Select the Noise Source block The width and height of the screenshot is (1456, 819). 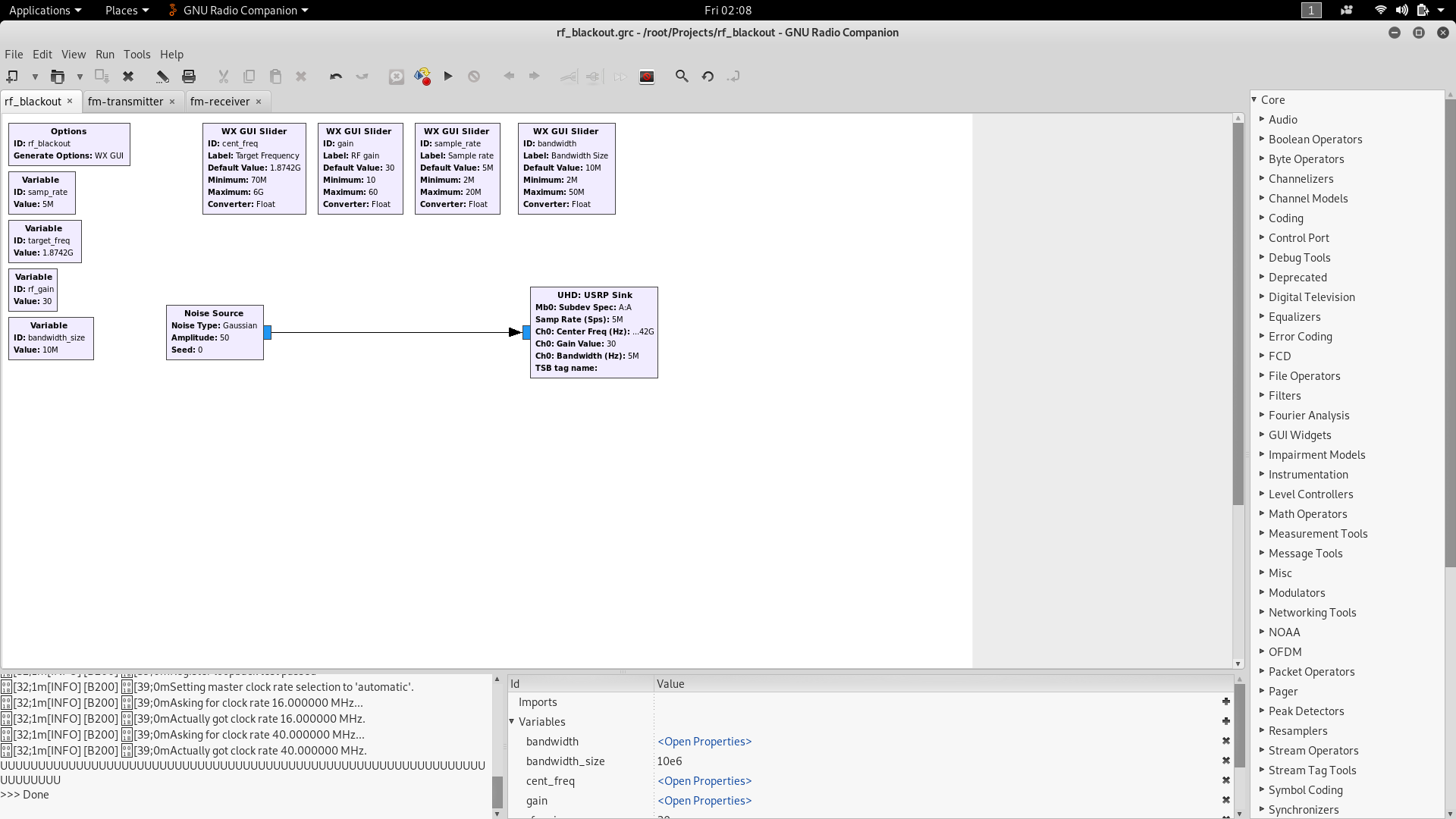215,332
